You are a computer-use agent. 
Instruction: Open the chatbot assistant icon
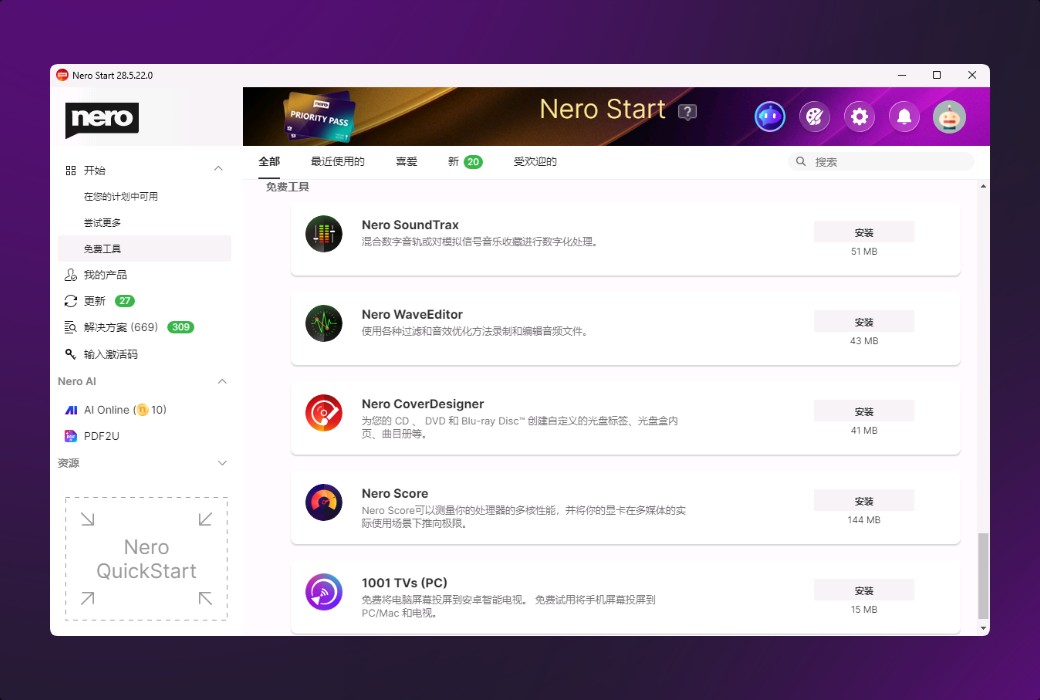pyautogui.click(x=769, y=117)
